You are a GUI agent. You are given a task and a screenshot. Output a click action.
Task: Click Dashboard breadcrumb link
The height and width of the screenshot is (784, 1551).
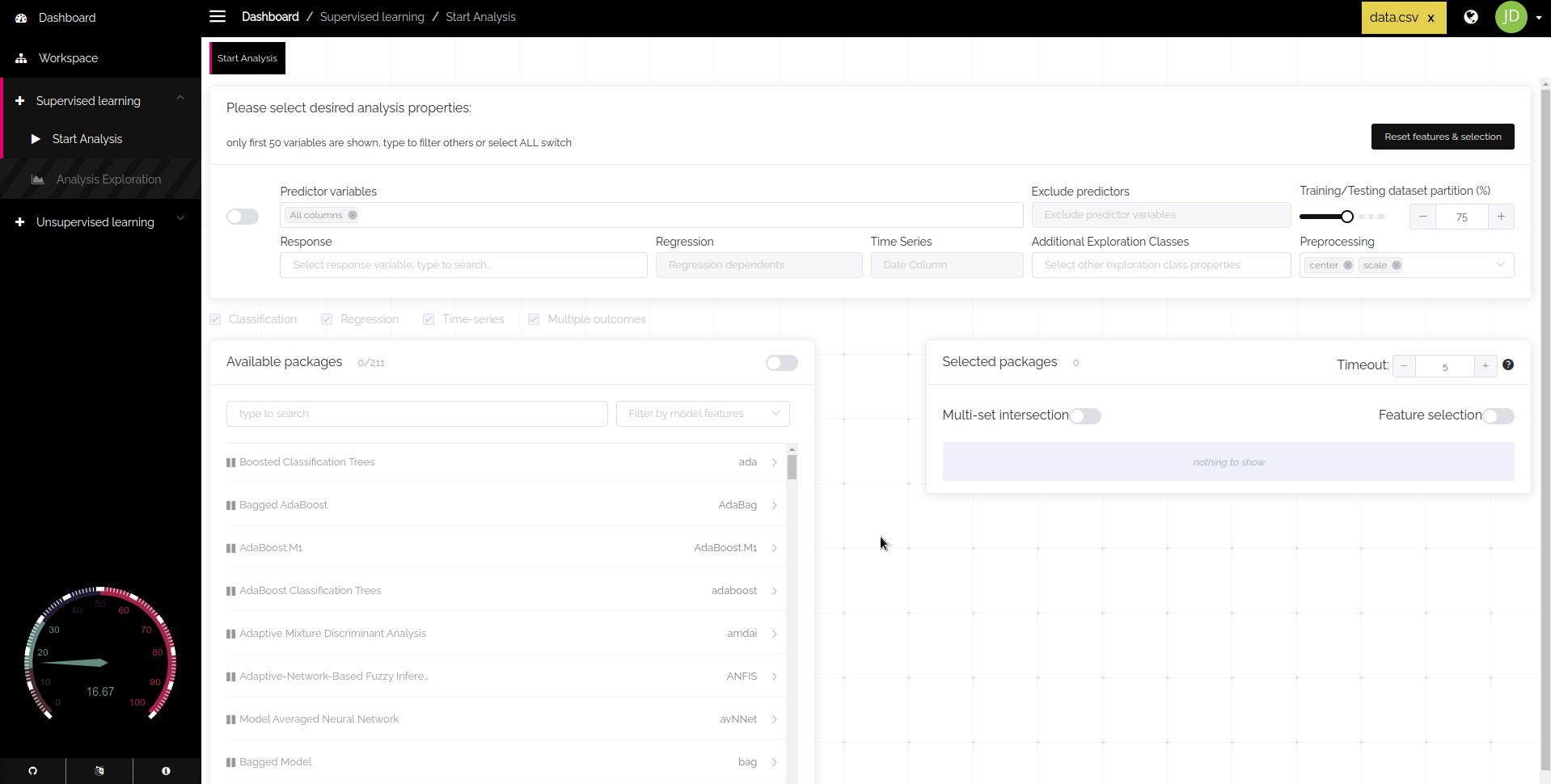pyautogui.click(x=270, y=17)
